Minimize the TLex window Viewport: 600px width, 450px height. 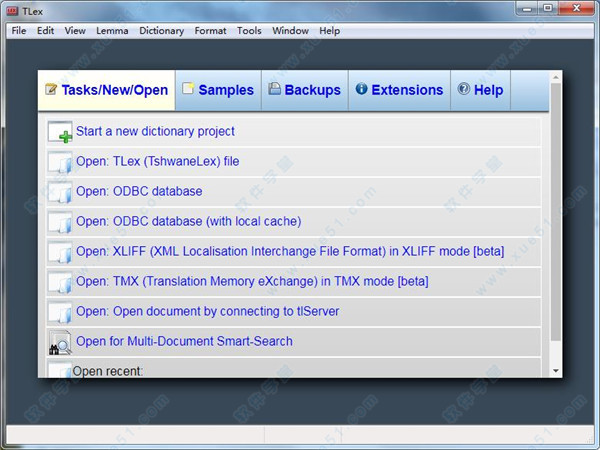coord(527,9)
